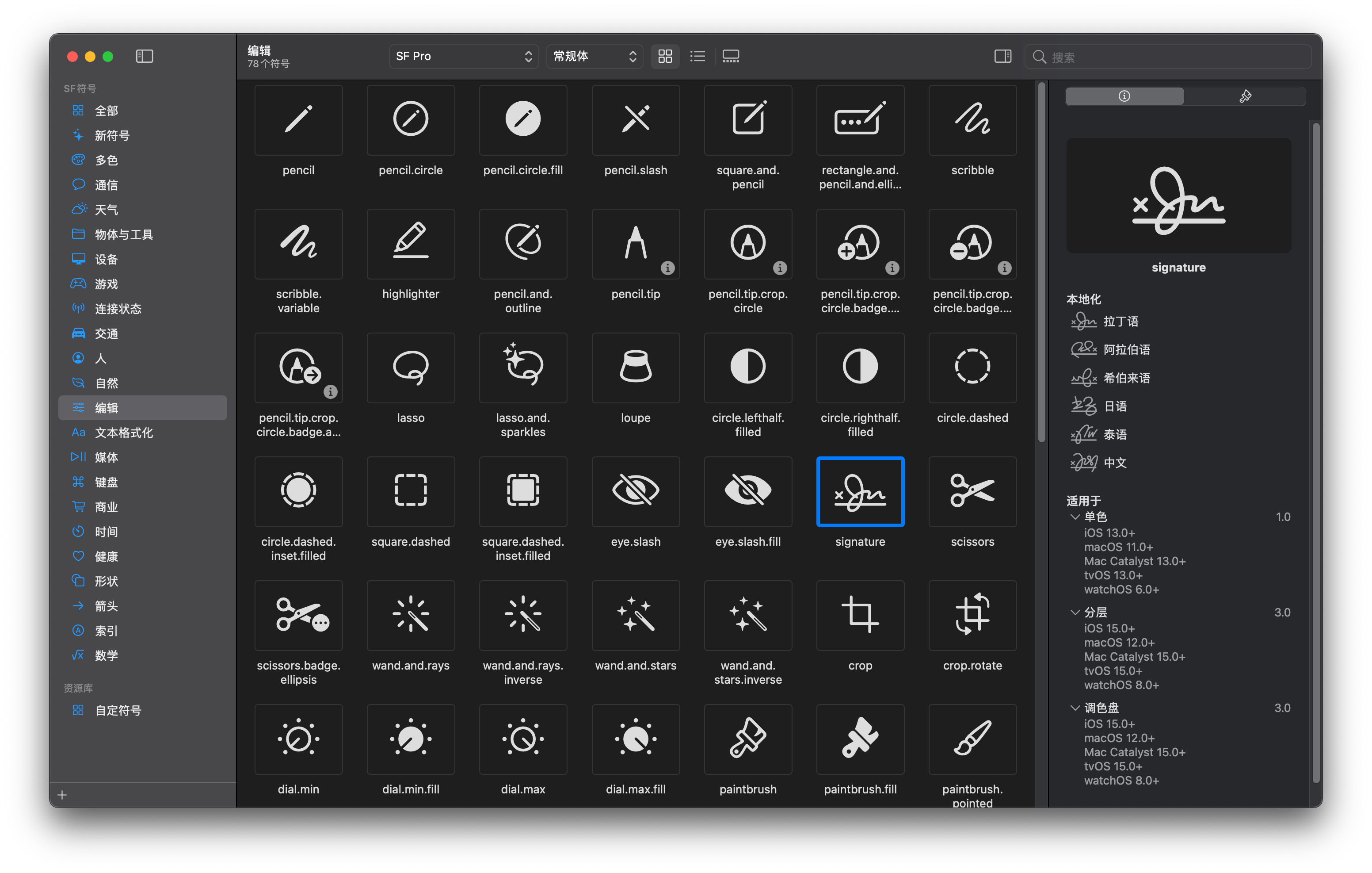Open the 键盘 category
The width and height of the screenshot is (1372, 873).
tap(142, 482)
